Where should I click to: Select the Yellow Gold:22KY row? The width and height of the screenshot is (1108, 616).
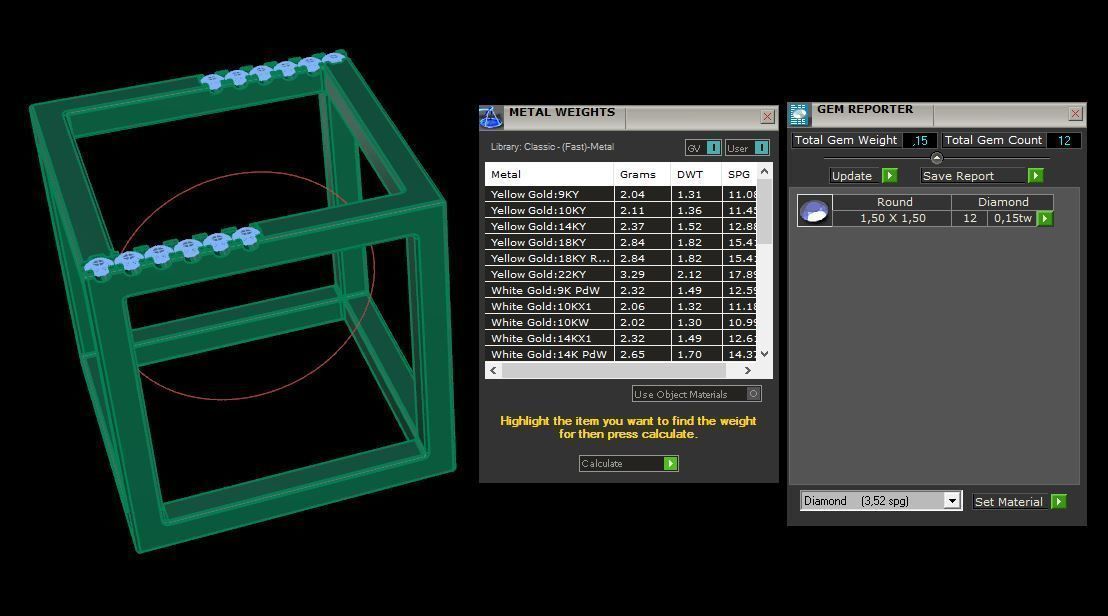coord(620,274)
